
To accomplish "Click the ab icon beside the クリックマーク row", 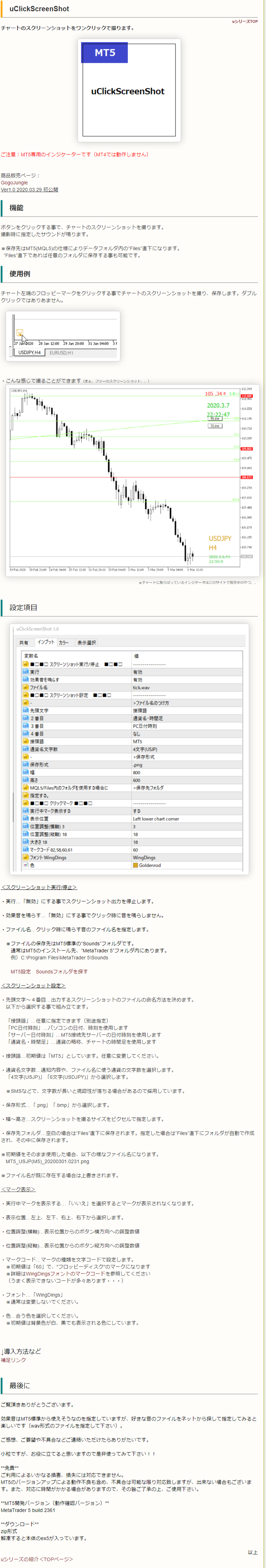I will click(26, 803).
